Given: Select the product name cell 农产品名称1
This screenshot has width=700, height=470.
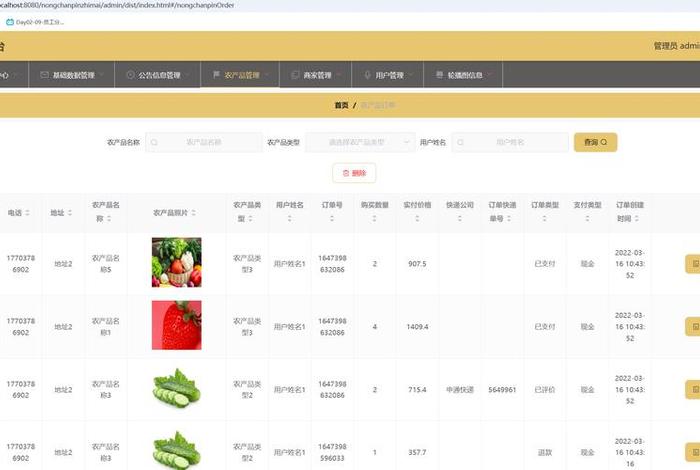Looking at the screenshot, I should 105,327.
